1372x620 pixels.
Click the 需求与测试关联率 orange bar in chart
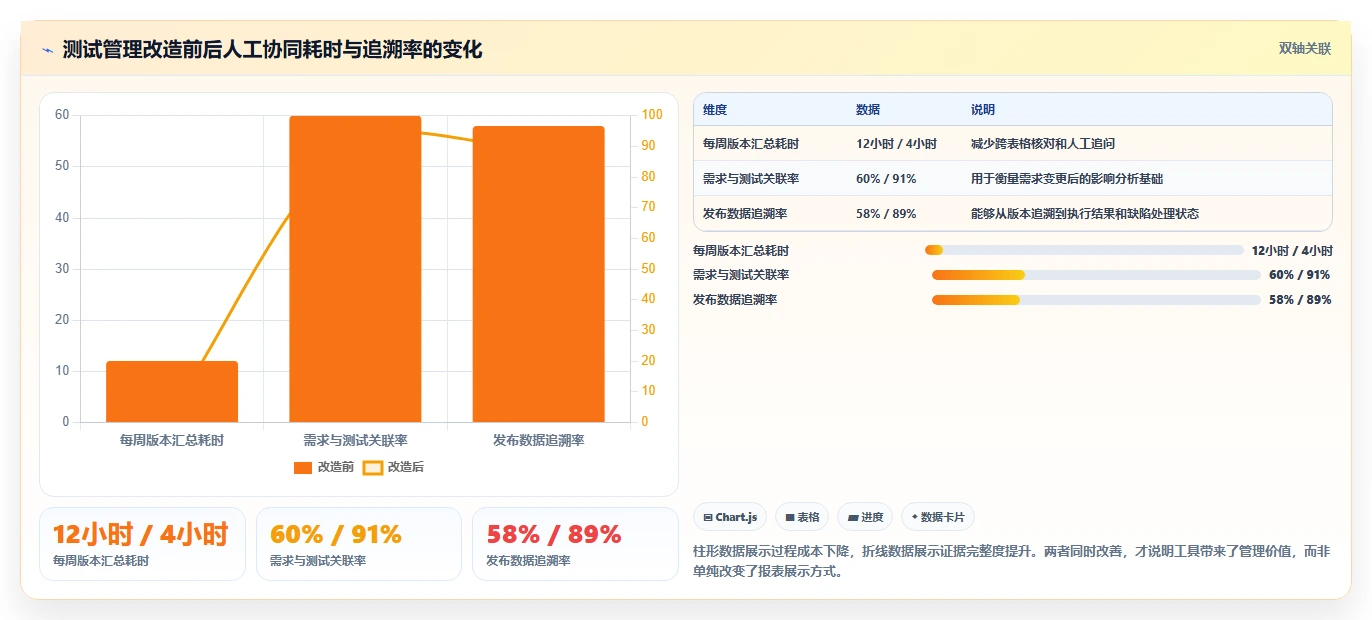tap(355, 269)
